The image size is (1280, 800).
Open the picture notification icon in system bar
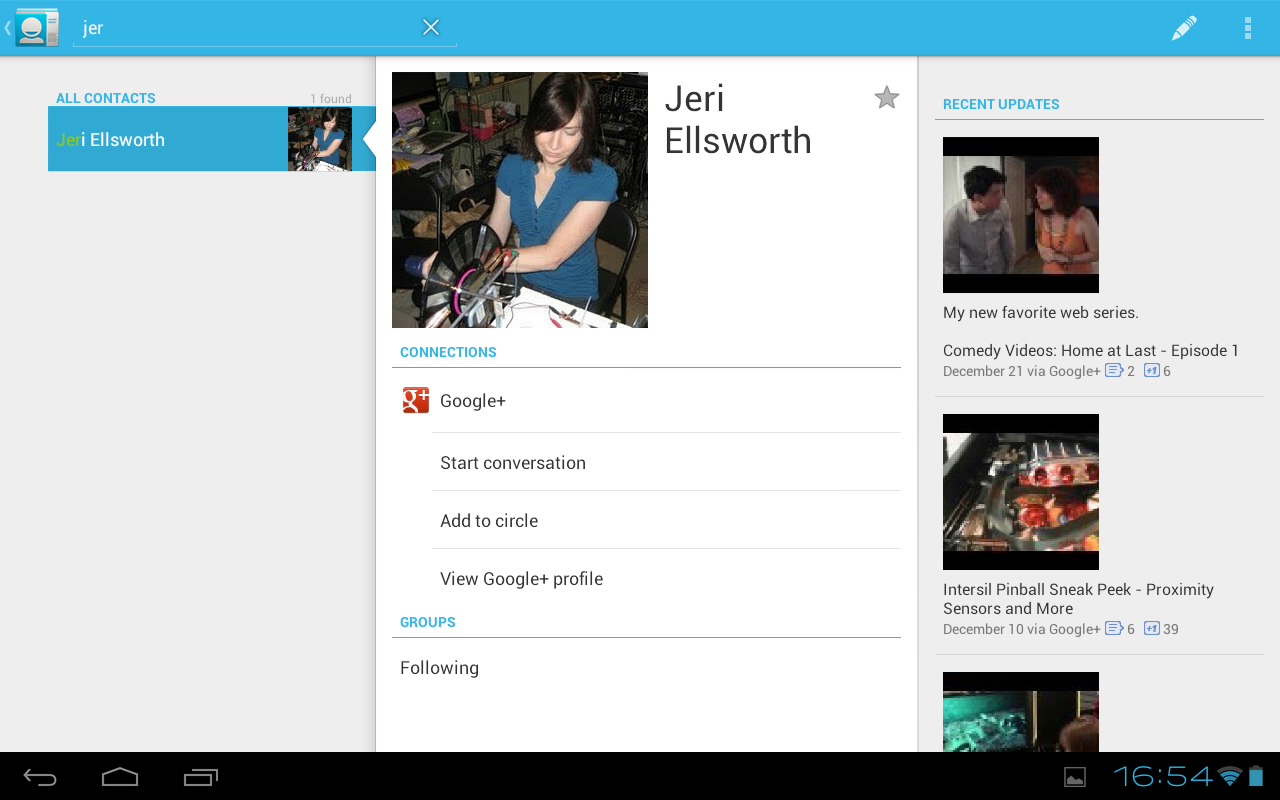(x=1075, y=777)
